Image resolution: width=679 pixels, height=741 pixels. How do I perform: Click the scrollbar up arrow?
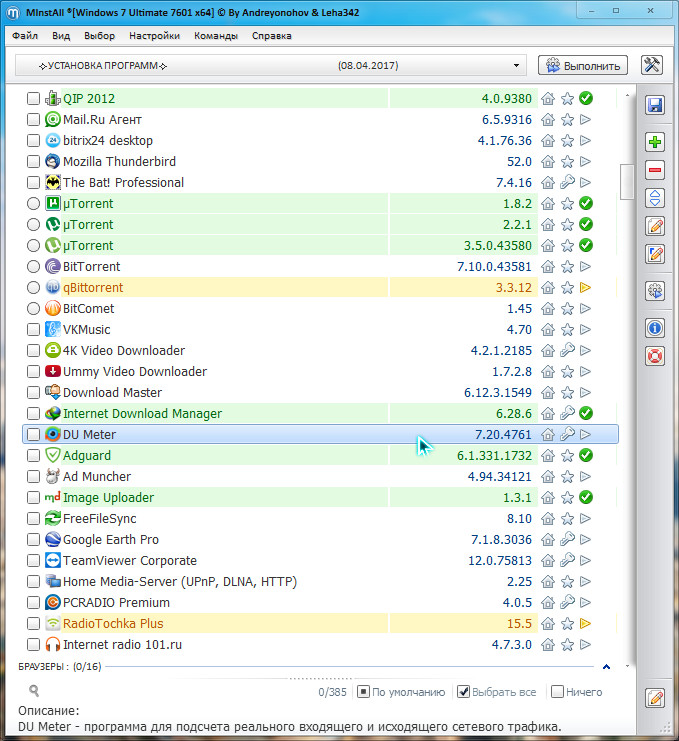(627, 95)
